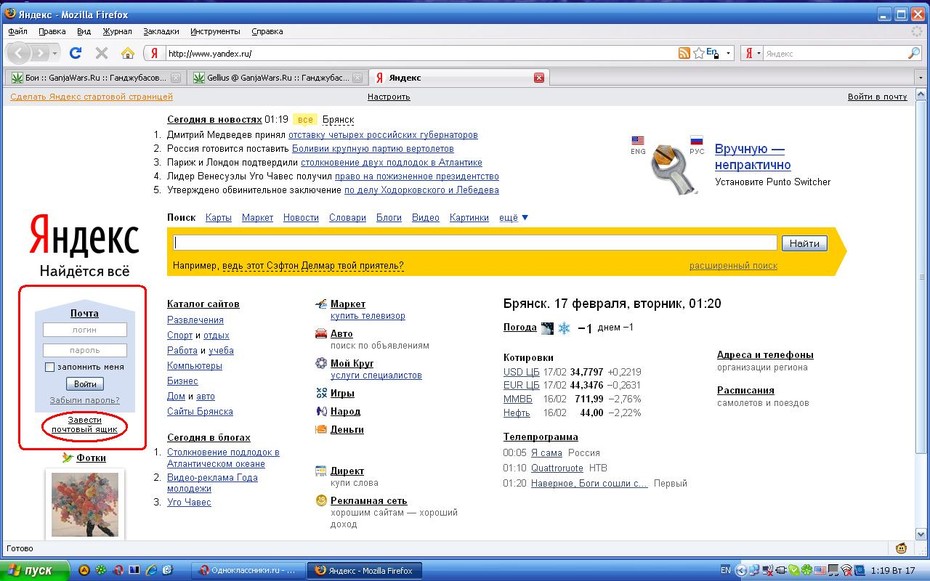Image resolution: width=930 pixels, height=581 pixels.
Task: Click the РУС Russian flag icon
Action: coord(696,141)
